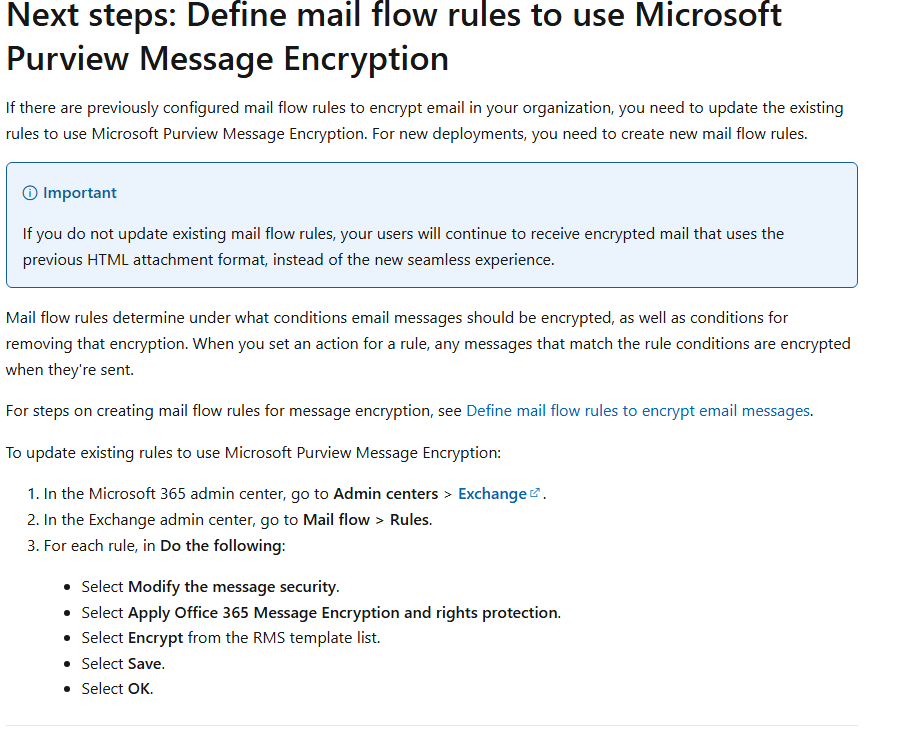Open Define mail flow rules to encrypt email messages link
The image size is (901, 730).
pyautogui.click(x=638, y=410)
